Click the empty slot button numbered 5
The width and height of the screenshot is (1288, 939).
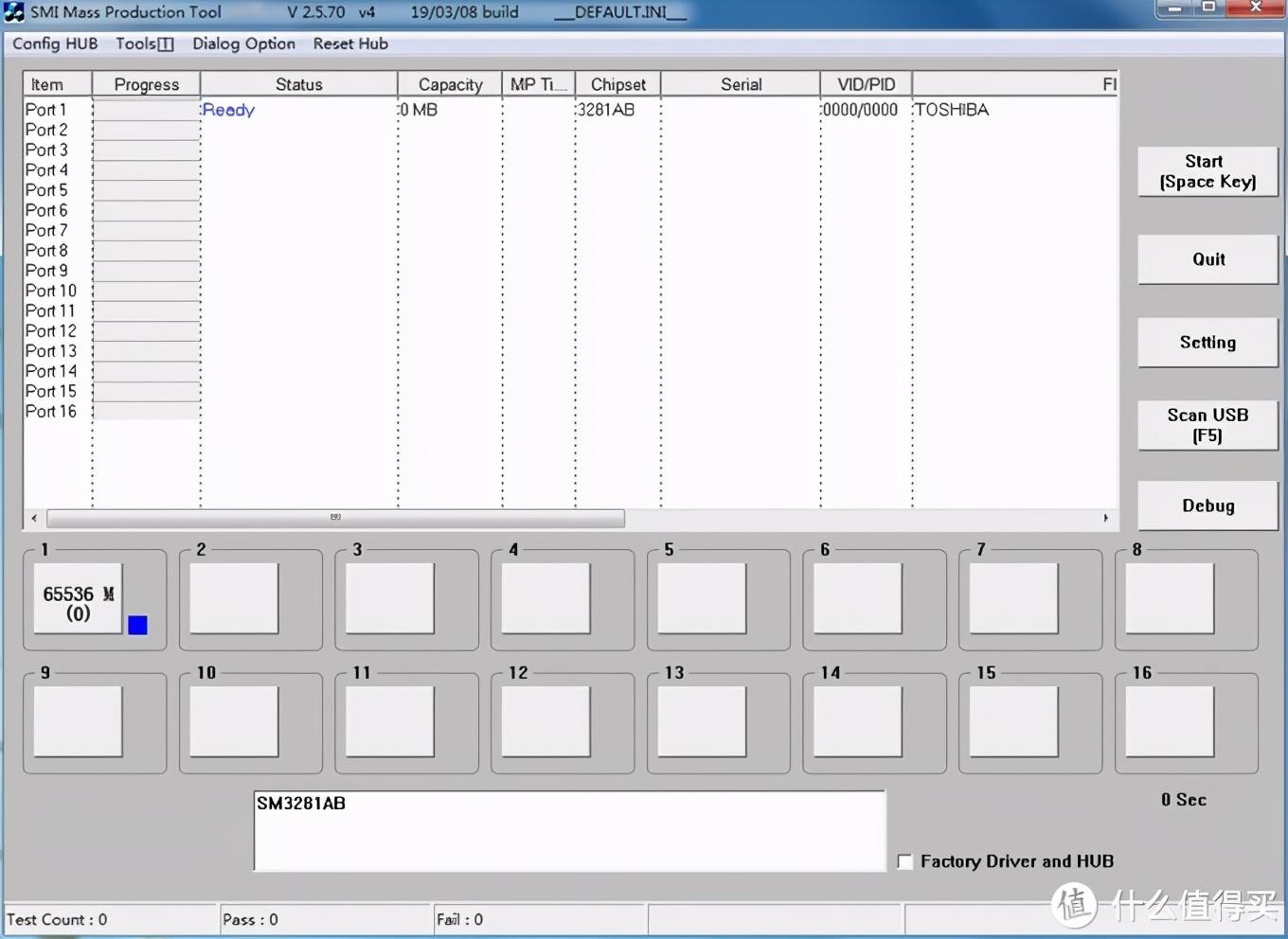click(702, 598)
